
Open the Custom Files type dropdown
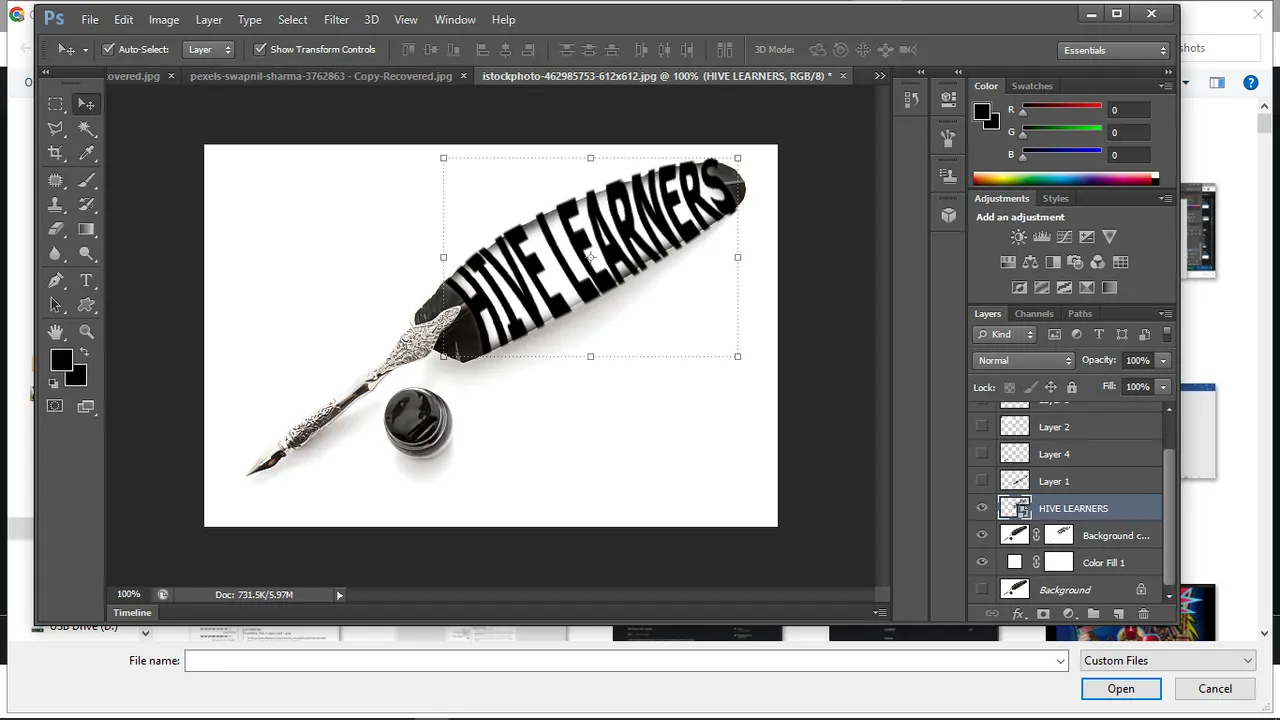click(1168, 660)
